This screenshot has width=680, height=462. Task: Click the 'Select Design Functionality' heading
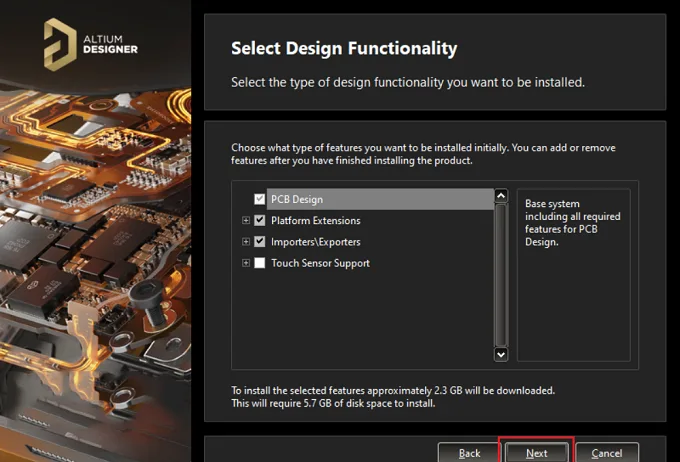[x=344, y=48]
